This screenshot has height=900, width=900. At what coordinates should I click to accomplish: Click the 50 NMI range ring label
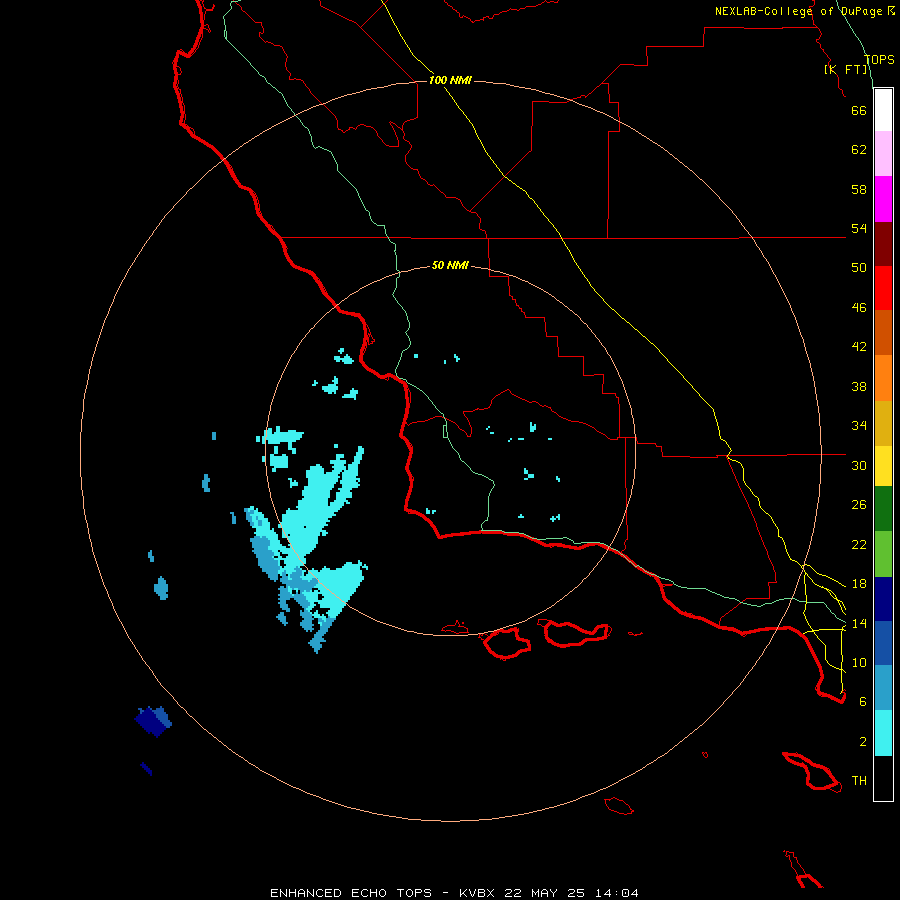click(450, 265)
